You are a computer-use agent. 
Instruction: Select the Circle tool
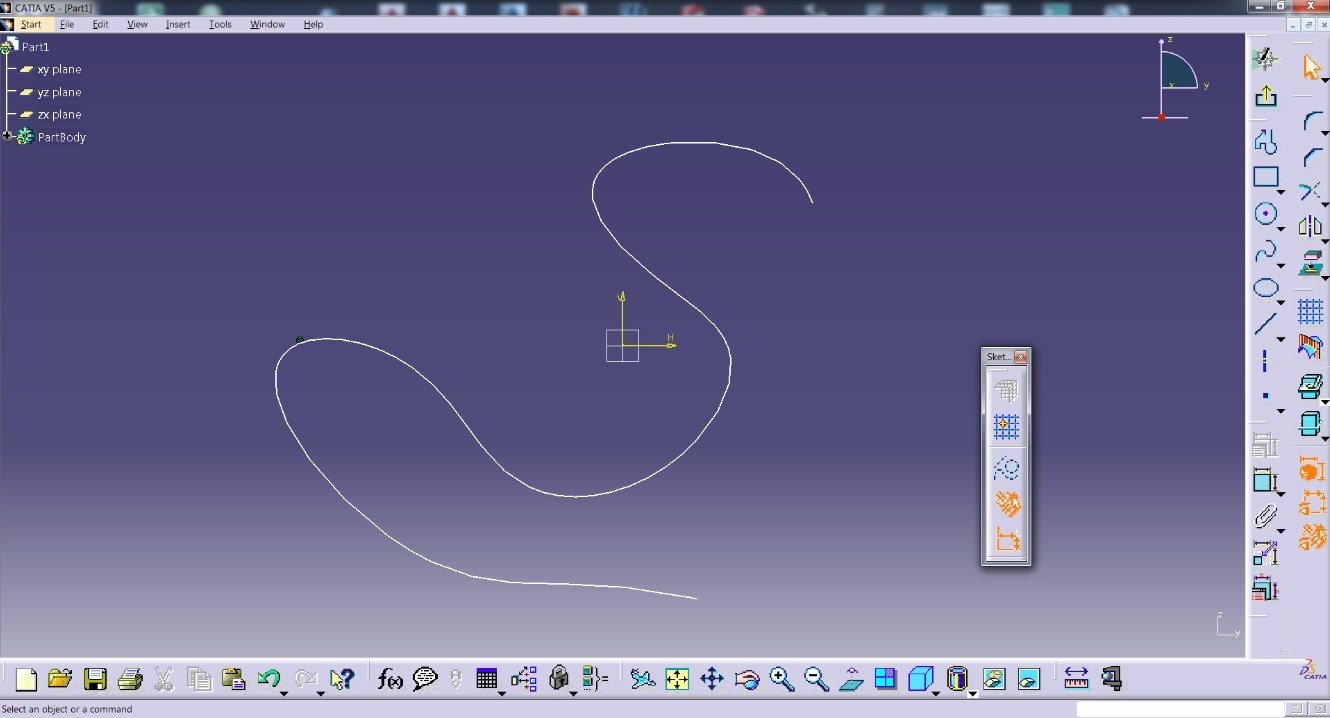[1266, 212]
